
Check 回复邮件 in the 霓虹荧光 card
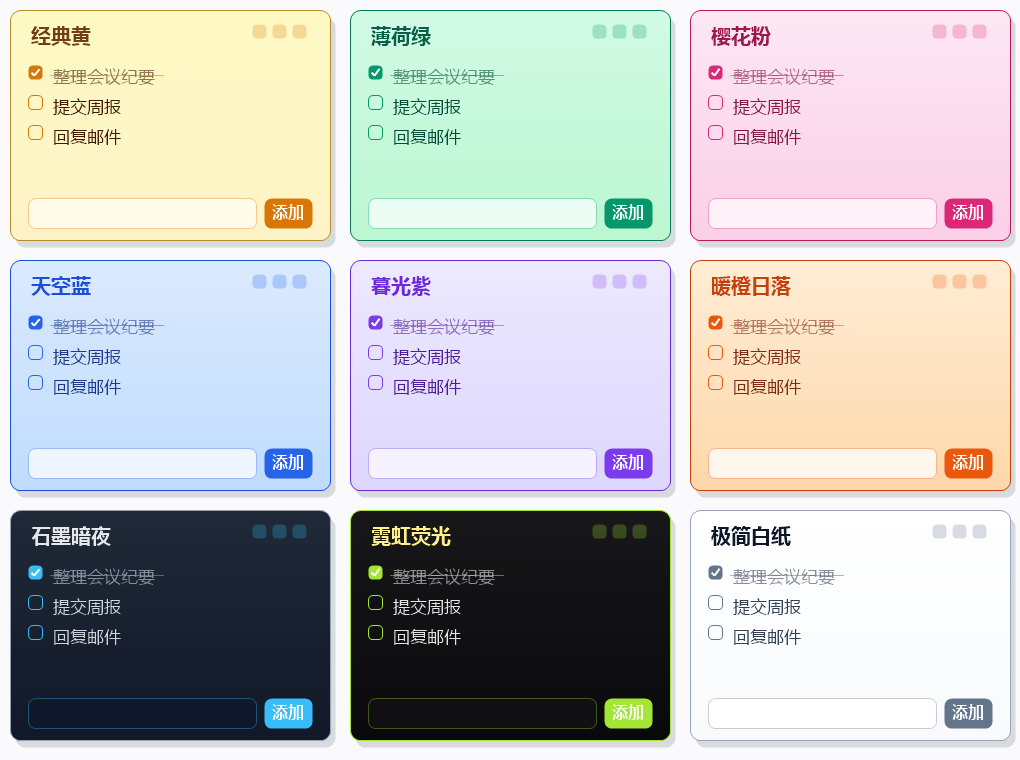[375, 632]
